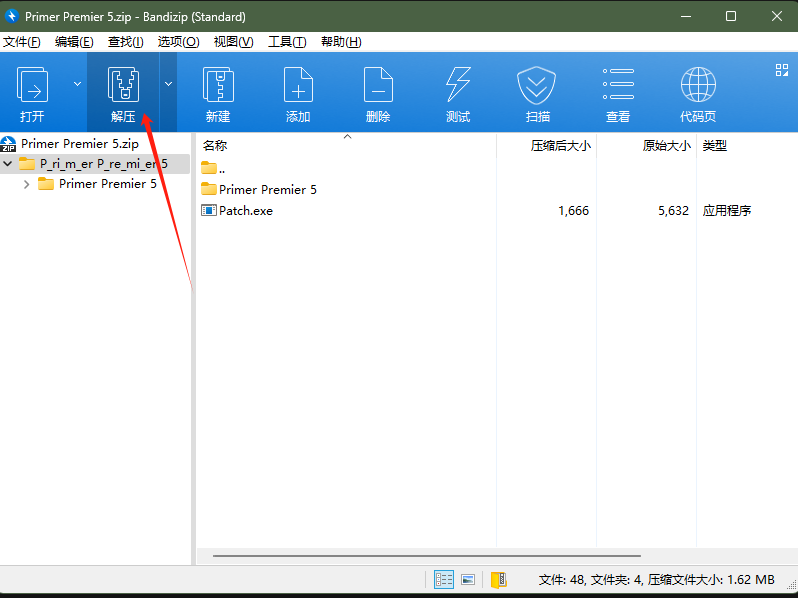Click the Add (添加) files icon
The height and width of the screenshot is (598, 798).
[x=298, y=84]
